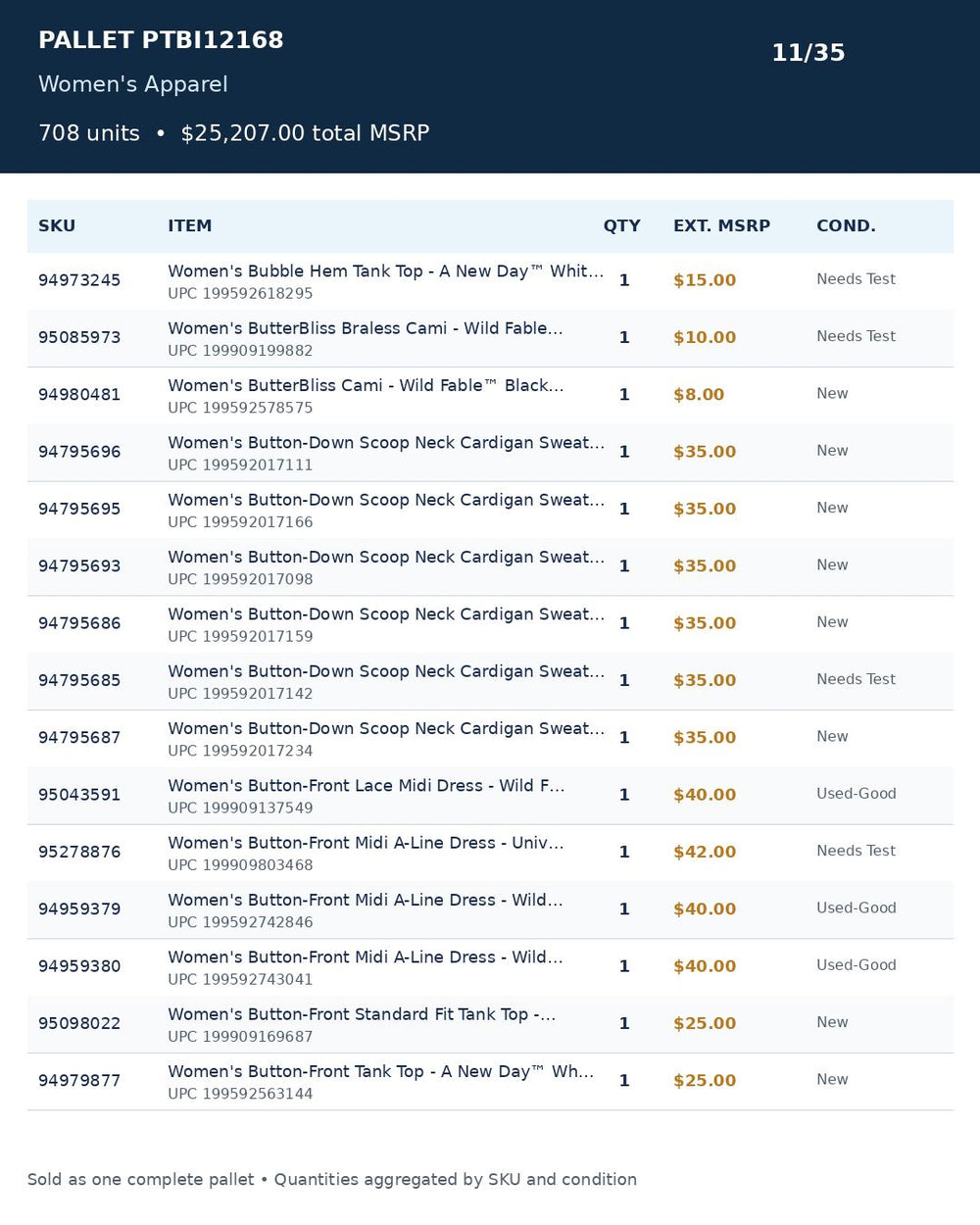Click UPC 199909803468
The width and height of the screenshot is (980, 1225).
(x=240, y=865)
